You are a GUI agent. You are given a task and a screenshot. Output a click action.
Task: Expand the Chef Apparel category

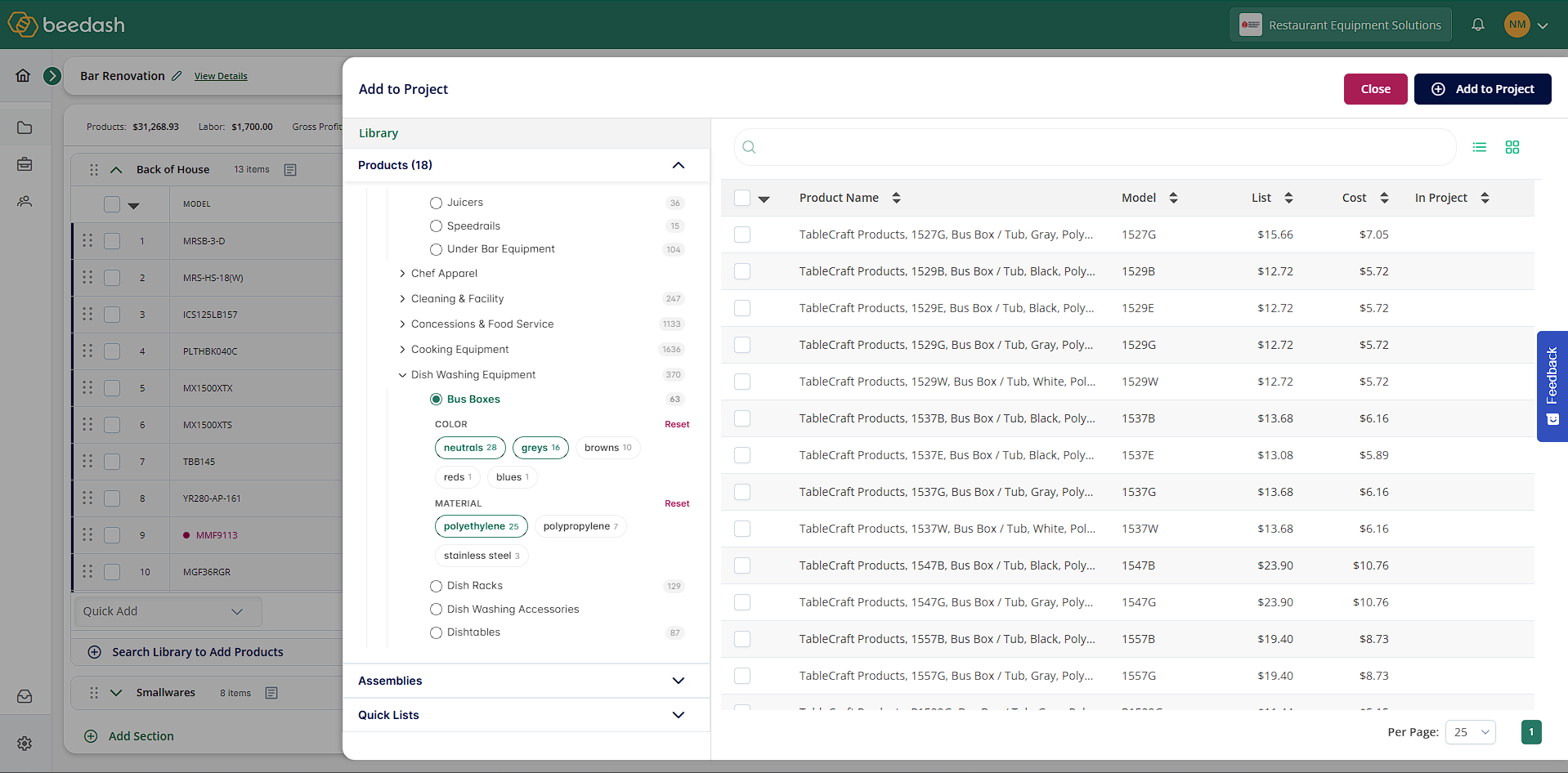[x=402, y=274]
